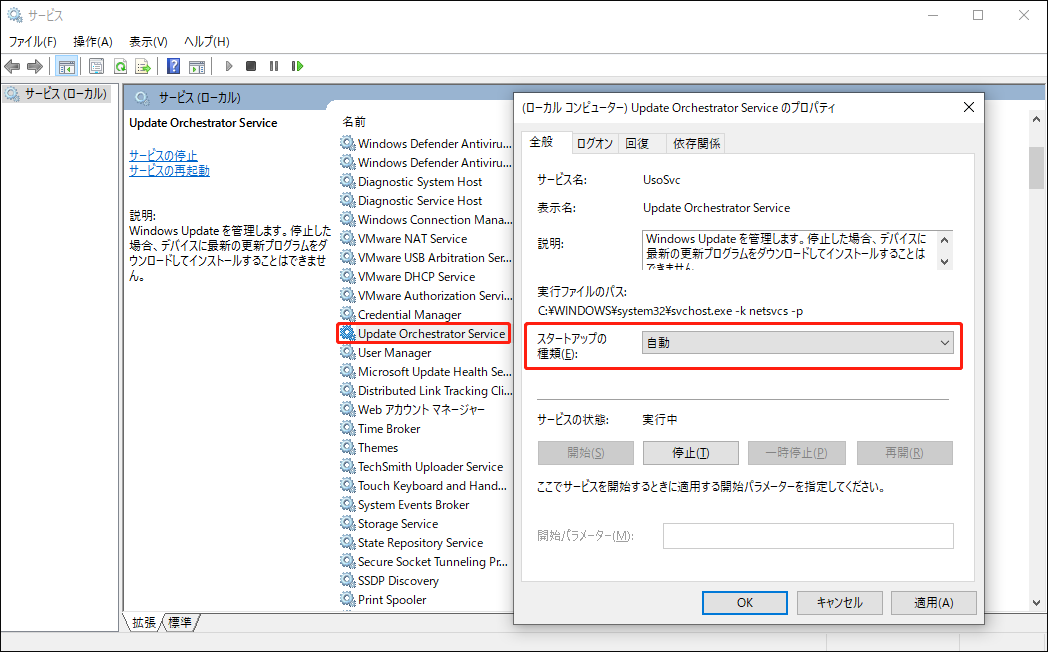Toggle the console tree toolbar icon
Viewport: 1048px width, 652px height.
coord(66,66)
